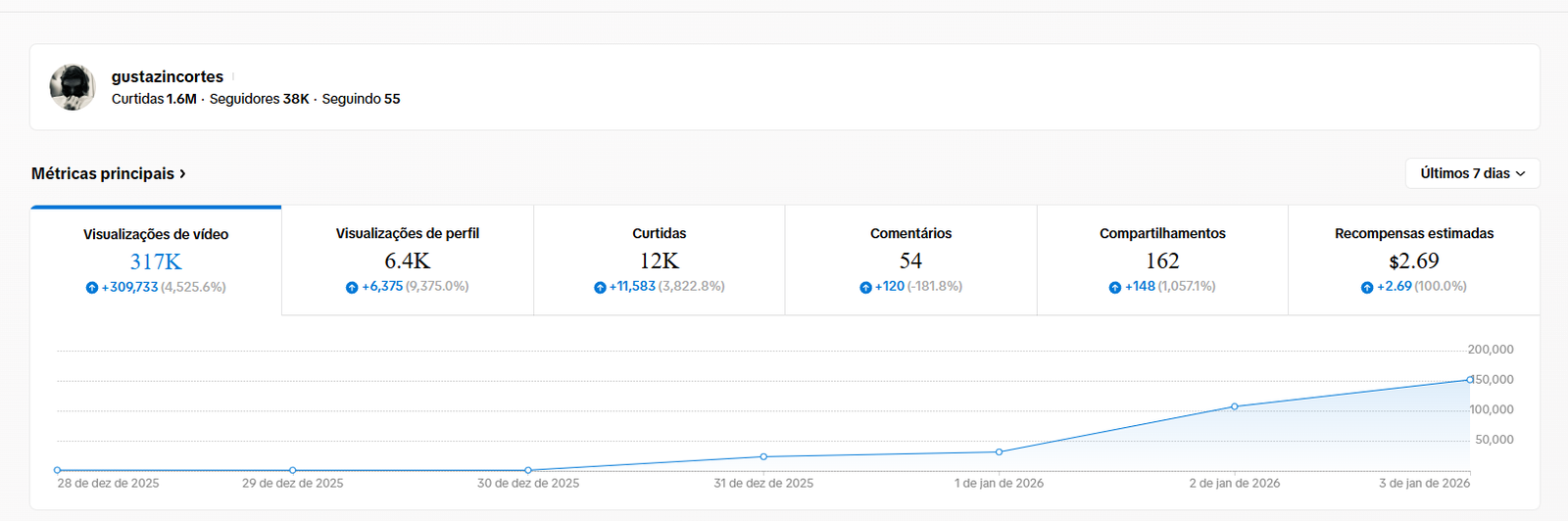The image size is (1568, 521).
Task: Select chart data point for 2 de jan
Action: coord(1235,406)
